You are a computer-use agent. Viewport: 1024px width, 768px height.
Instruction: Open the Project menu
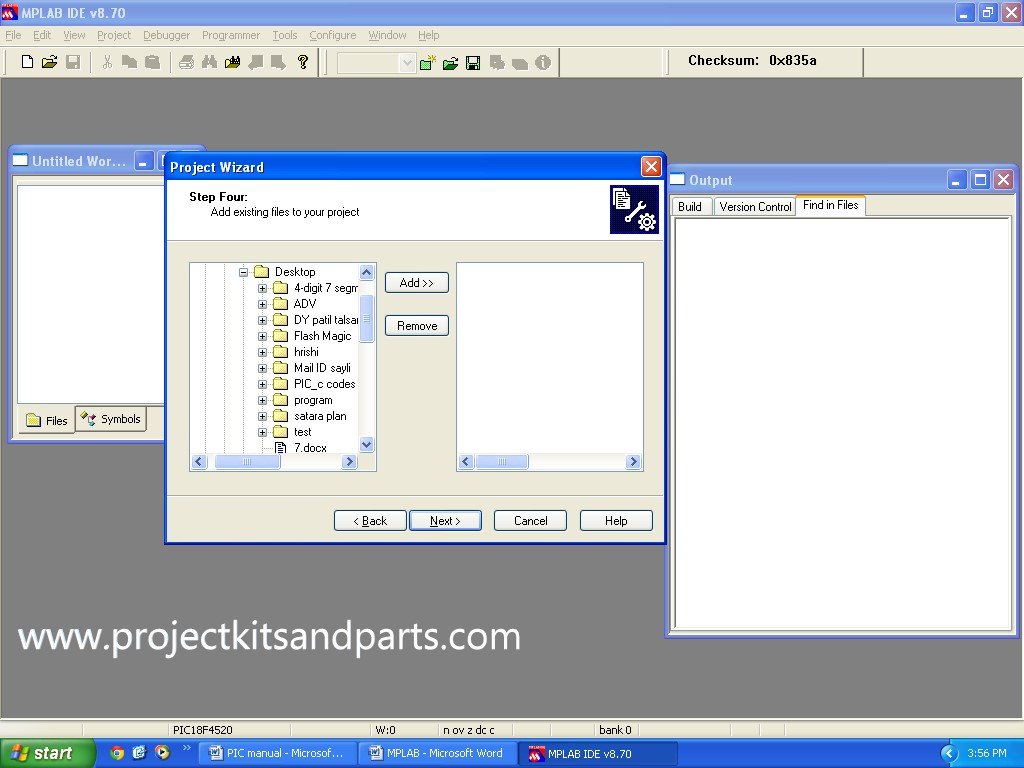pos(114,35)
